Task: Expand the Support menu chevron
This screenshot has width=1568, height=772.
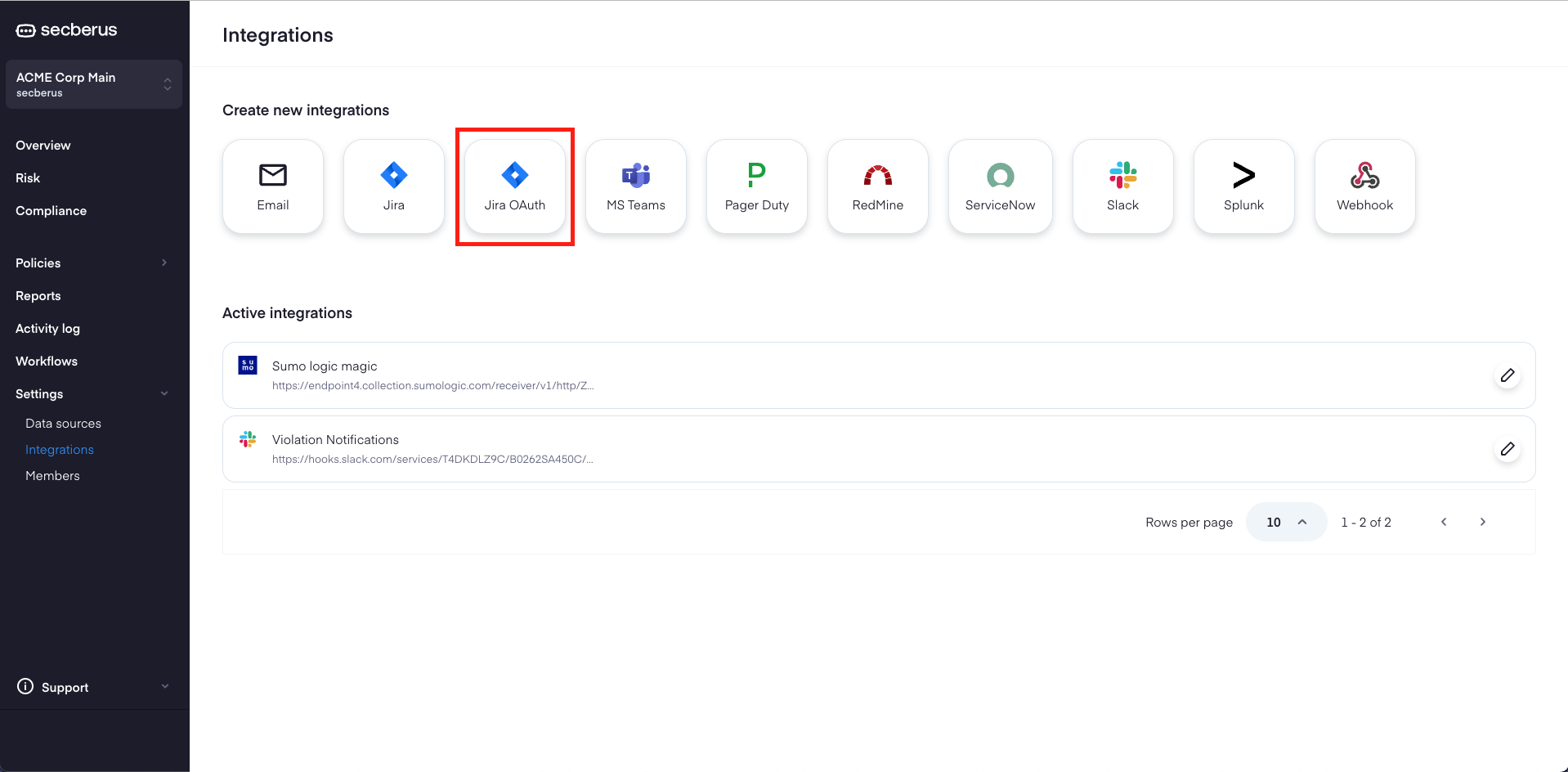Action: (x=165, y=686)
